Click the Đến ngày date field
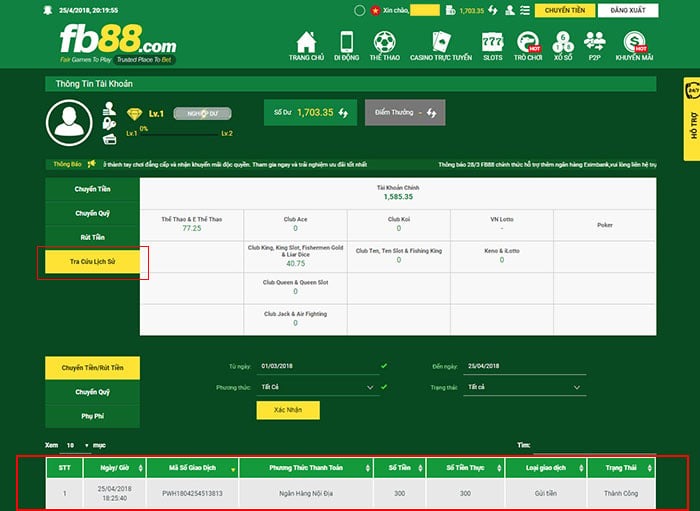Viewport: 700px width, 511px height. pyautogui.click(x=525, y=366)
